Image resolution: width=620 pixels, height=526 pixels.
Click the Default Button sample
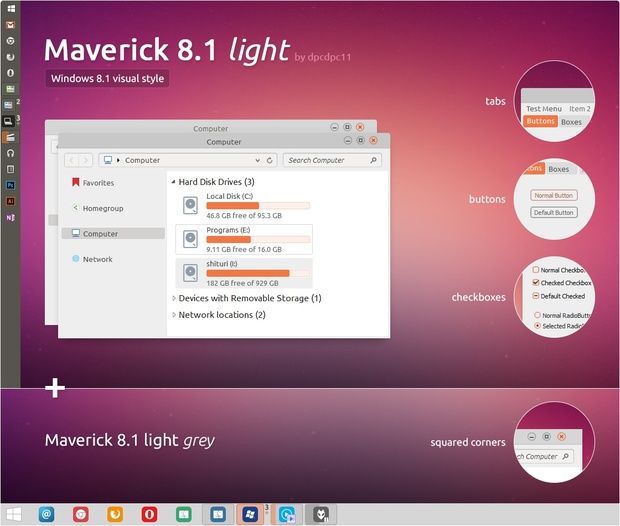pos(554,212)
